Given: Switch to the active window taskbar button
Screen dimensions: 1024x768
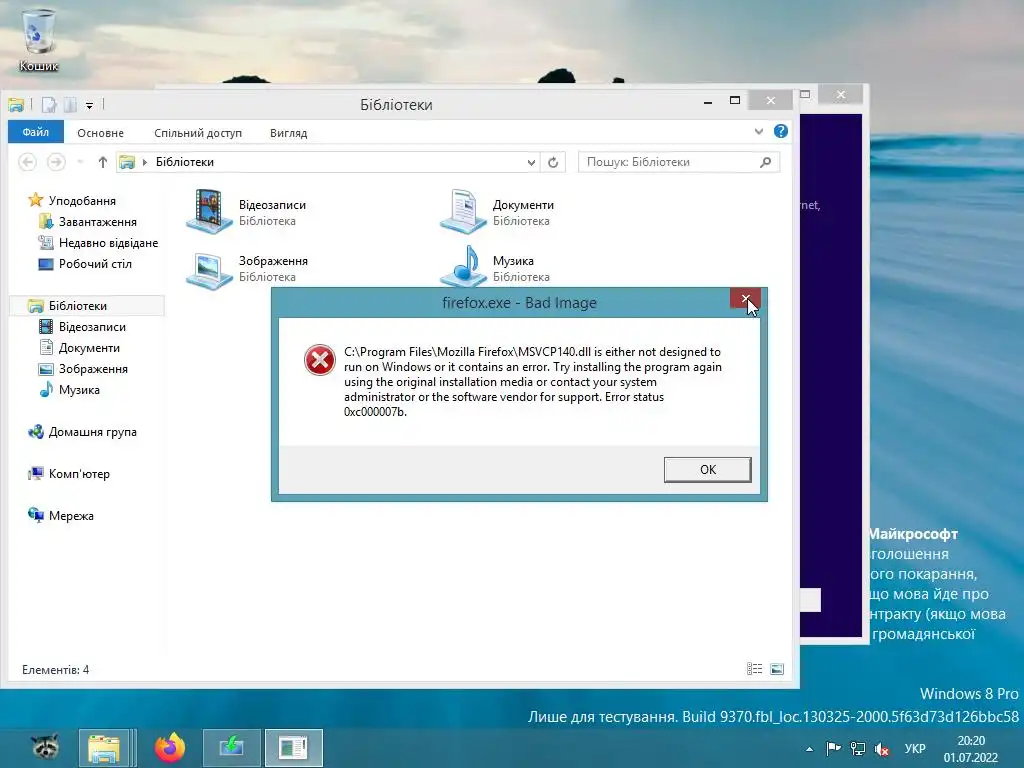Looking at the screenshot, I should coord(293,748).
